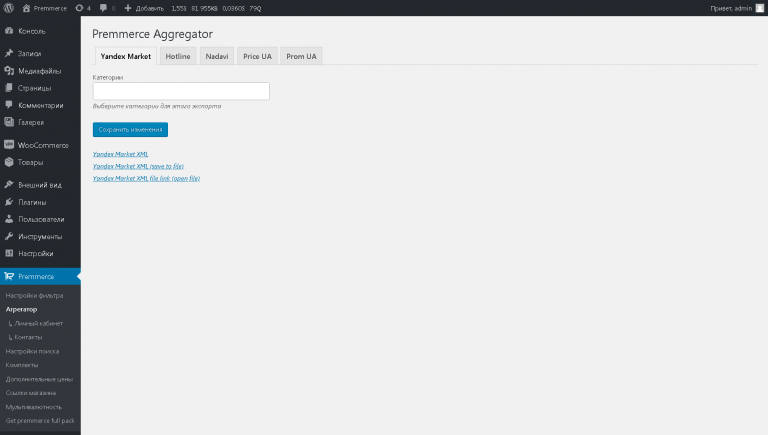Open the Дополнительные цены submenu item
Image resolution: width=768 pixels, height=435 pixels.
[39, 379]
